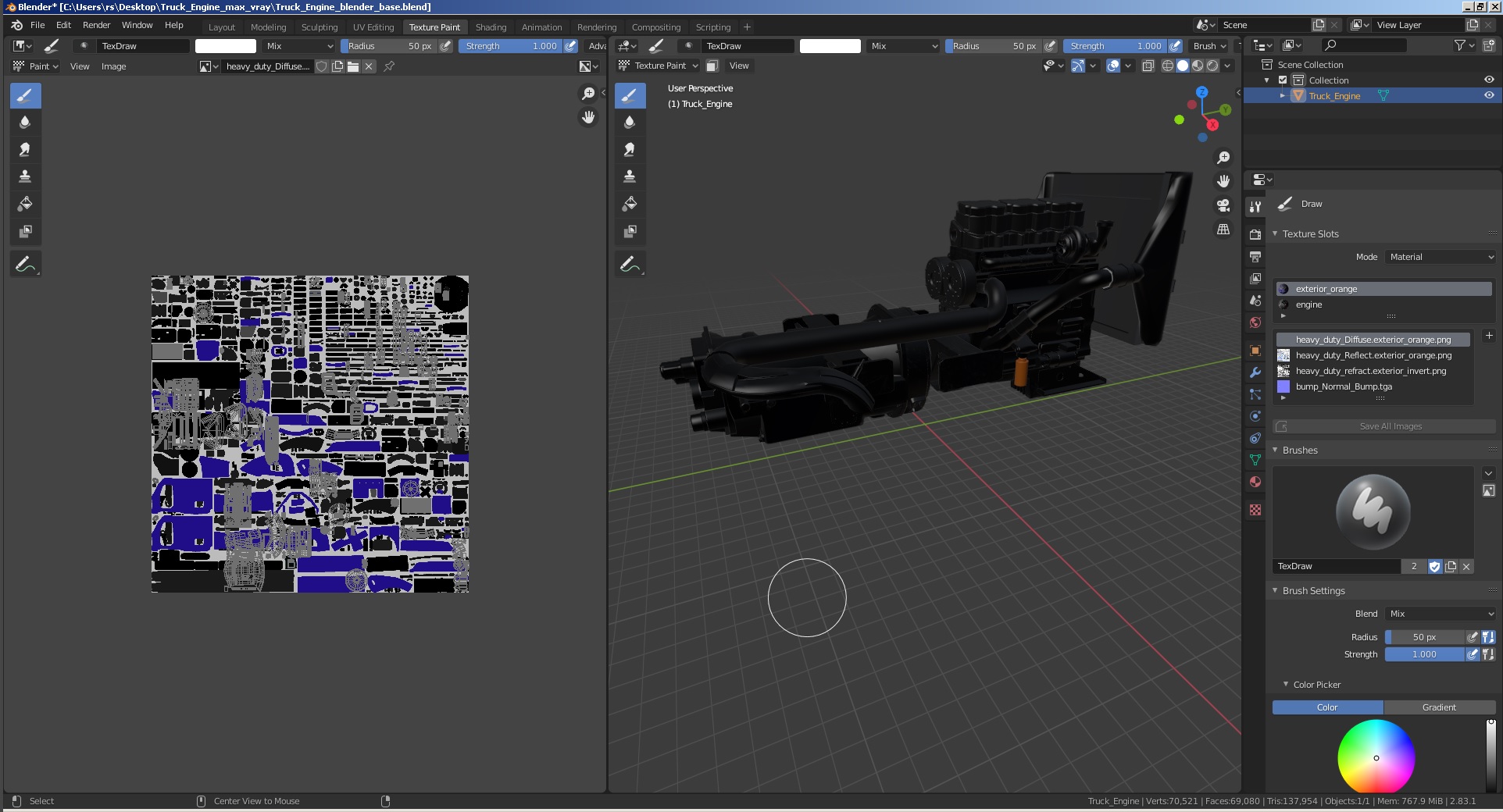Select the Smear tool in the 3D viewport
Viewport: 1503px width, 812px height.
[630, 150]
